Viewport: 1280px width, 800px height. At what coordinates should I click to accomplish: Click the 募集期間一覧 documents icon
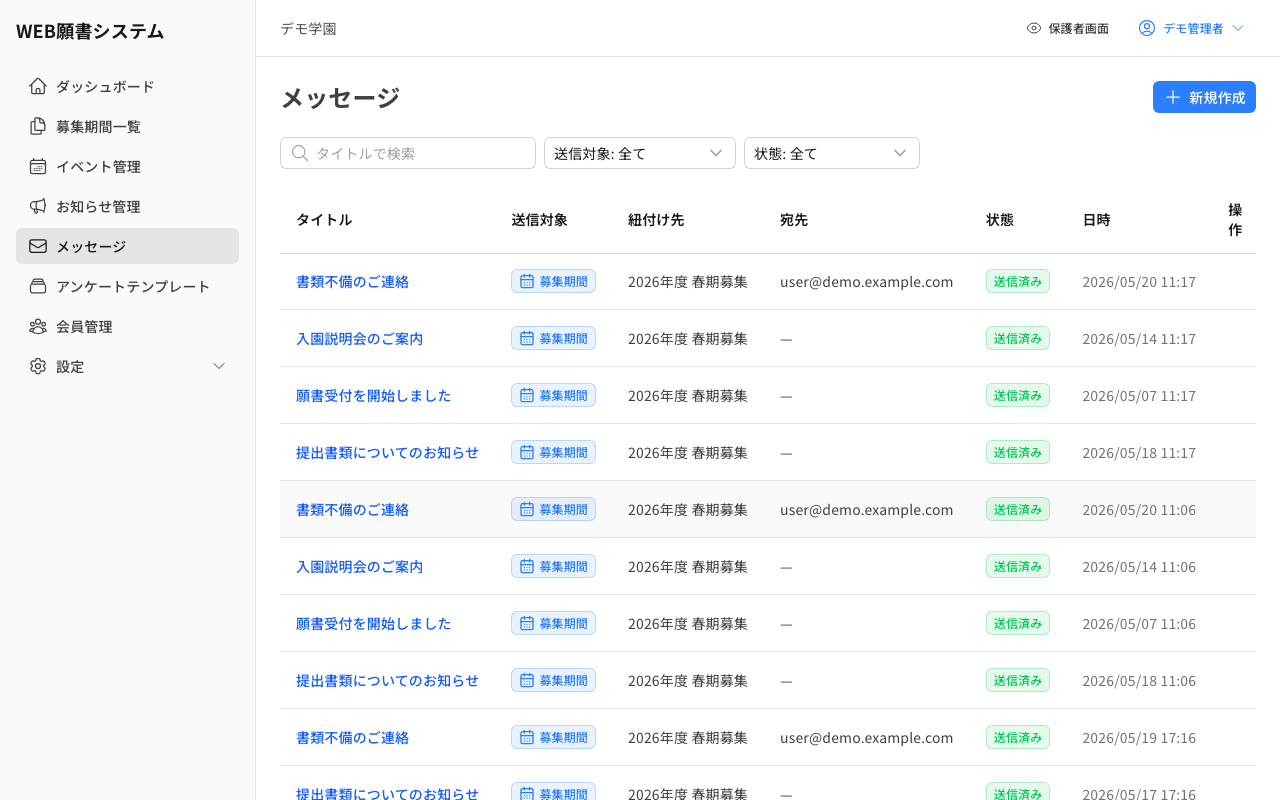(38, 126)
